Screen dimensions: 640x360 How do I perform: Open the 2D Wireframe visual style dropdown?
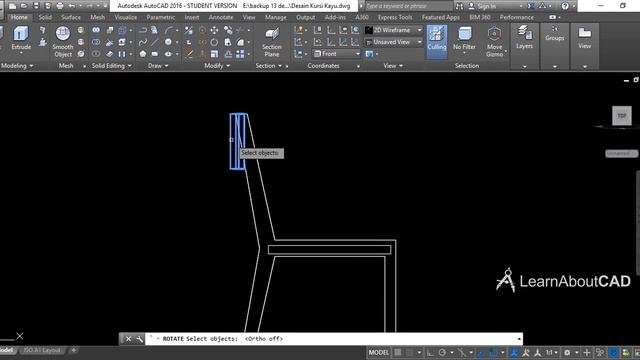tap(394, 30)
